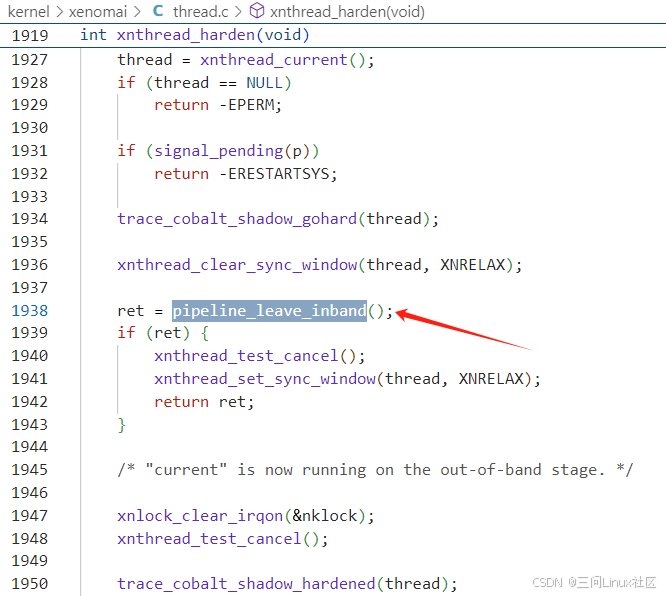Image resolution: width=666 pixels, height=596 pixels.
Task: Expand chevron after kernel breadcrumb
Action: [60, 12]
